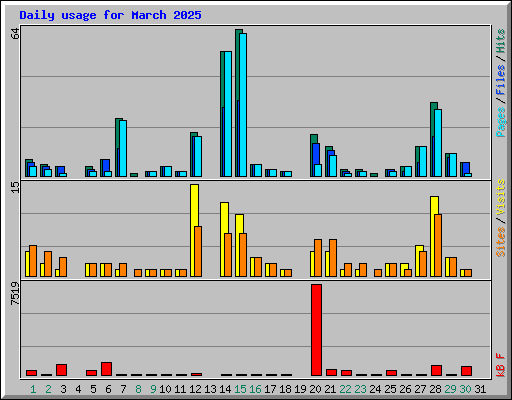This screenshot has height=400, width=512.
Task: Click the x-axis day label "17"
Action: [x=270, y=389]
